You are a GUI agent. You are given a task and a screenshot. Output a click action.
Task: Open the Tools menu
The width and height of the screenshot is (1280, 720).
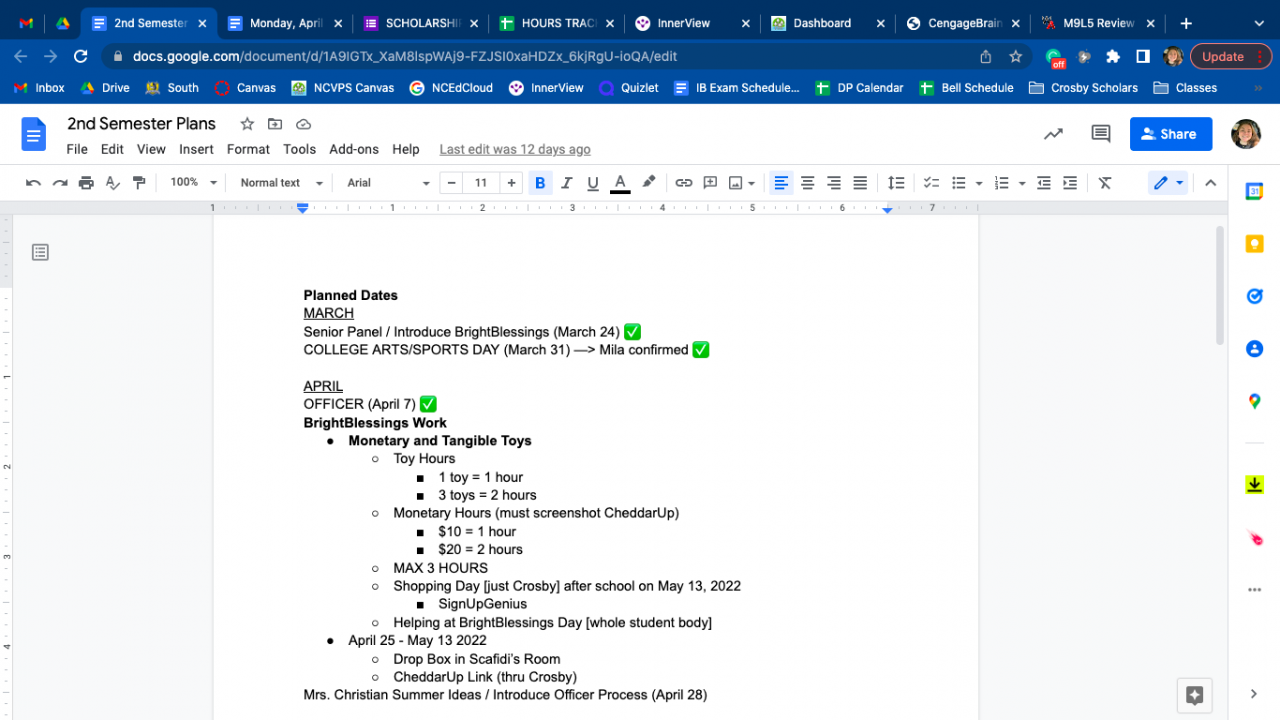pos(299,149)
